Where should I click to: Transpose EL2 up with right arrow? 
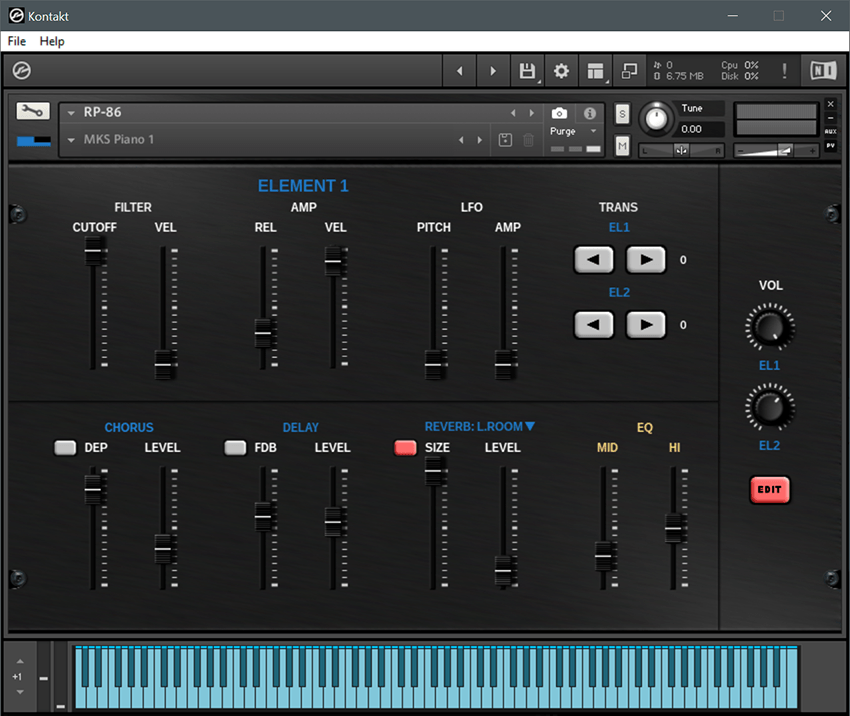coord(646,325)
